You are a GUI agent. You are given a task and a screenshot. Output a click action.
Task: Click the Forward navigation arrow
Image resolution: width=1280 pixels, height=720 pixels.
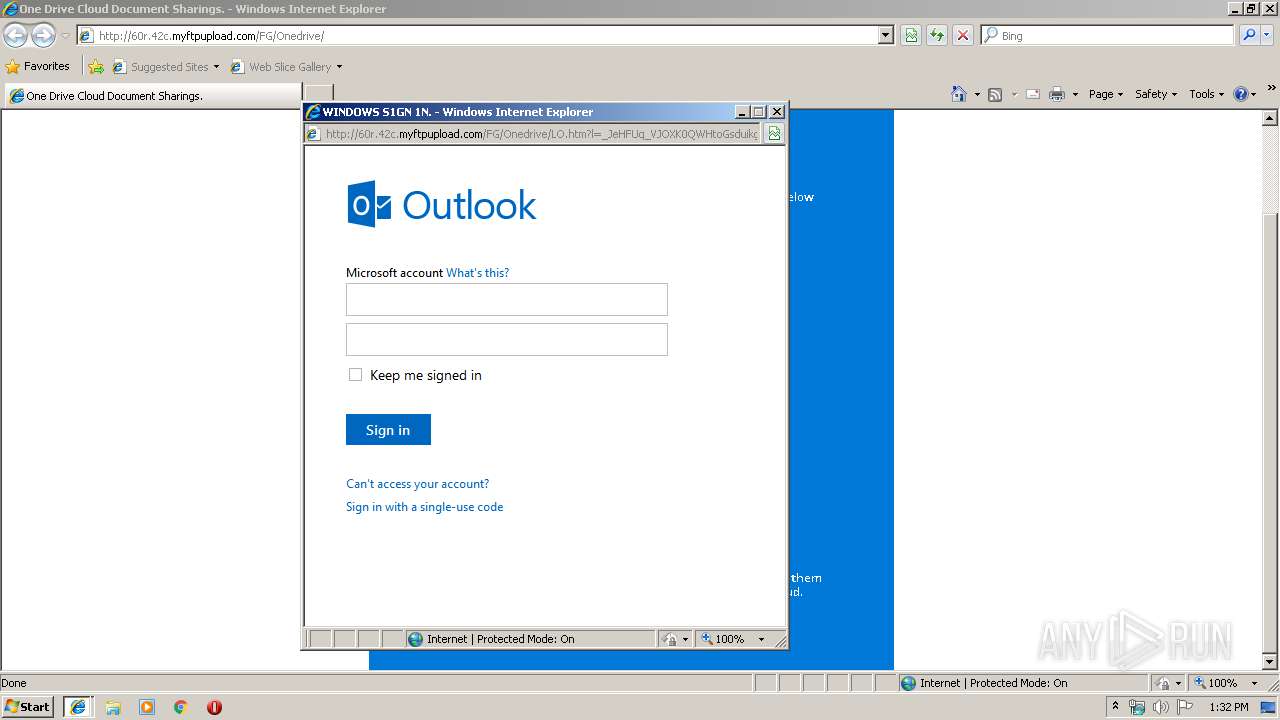coord(43,36)
